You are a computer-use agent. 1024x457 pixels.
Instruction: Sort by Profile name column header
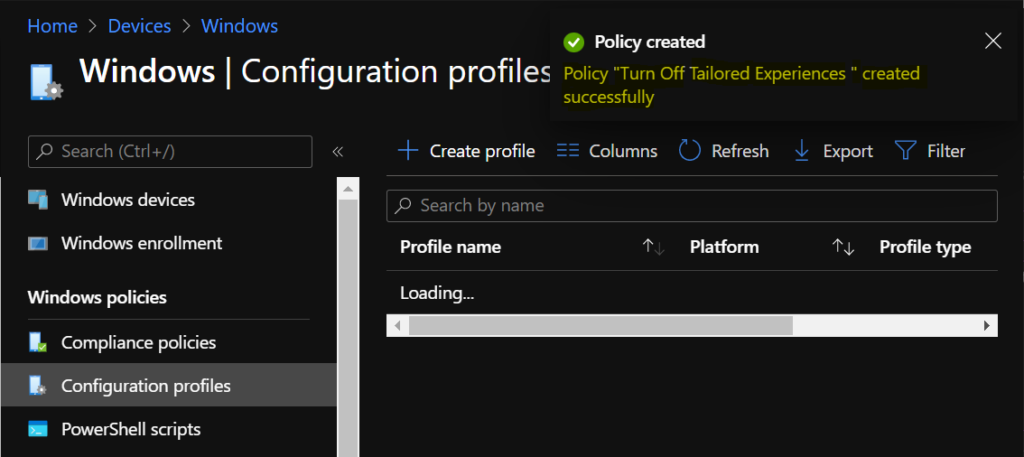pos(451,247)
